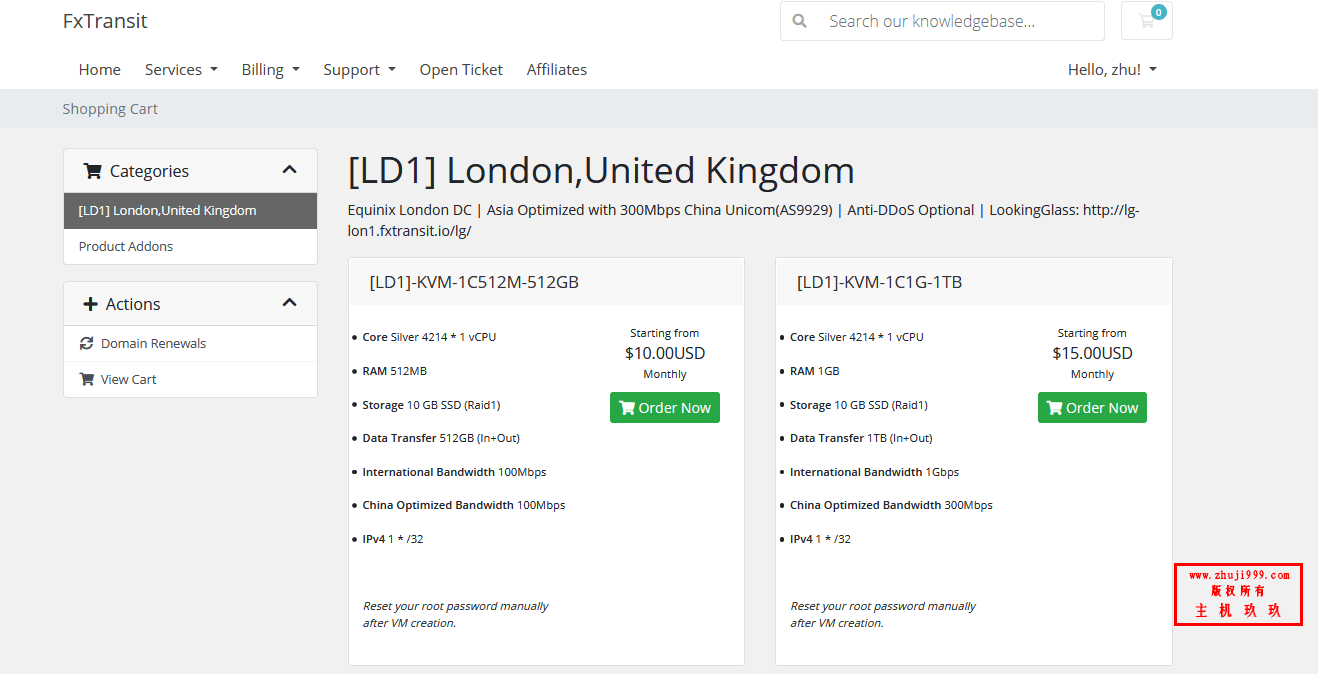Focus the knowledgebase search field
Image resolution: width=1318 pixels, height=674 pixels.
(960, 21)
